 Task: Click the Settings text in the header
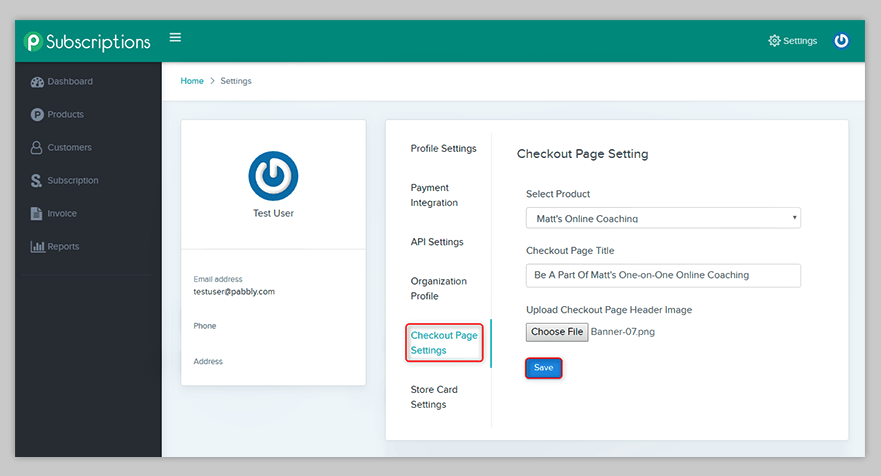(800, 41)
